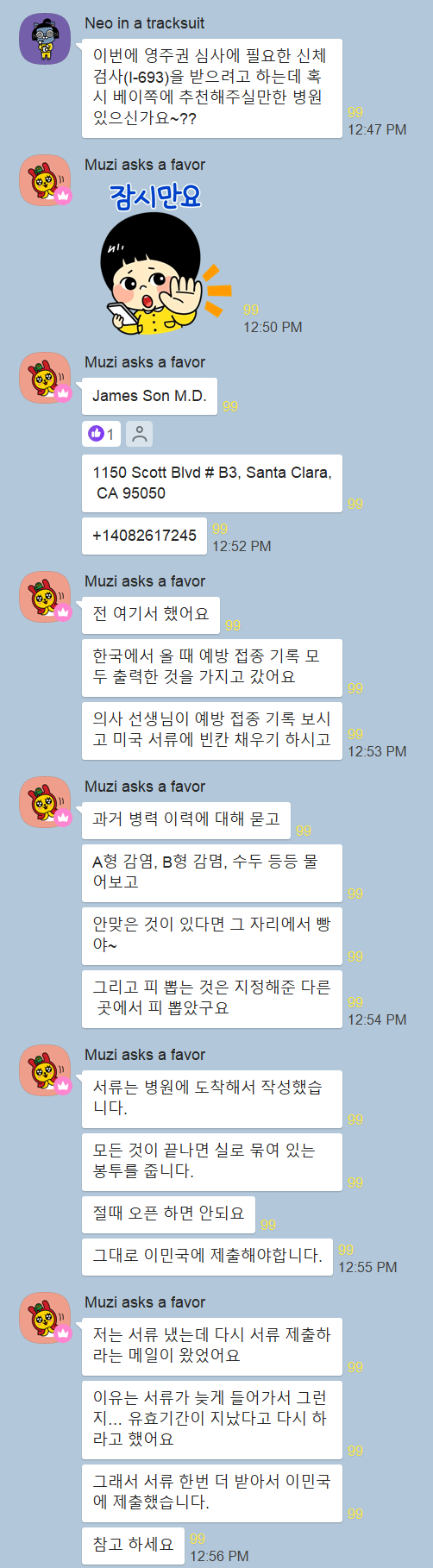Select the I-693 question message from Neo
The height and width of the screenshot is (1568, 433).
(x=212, y=88)
